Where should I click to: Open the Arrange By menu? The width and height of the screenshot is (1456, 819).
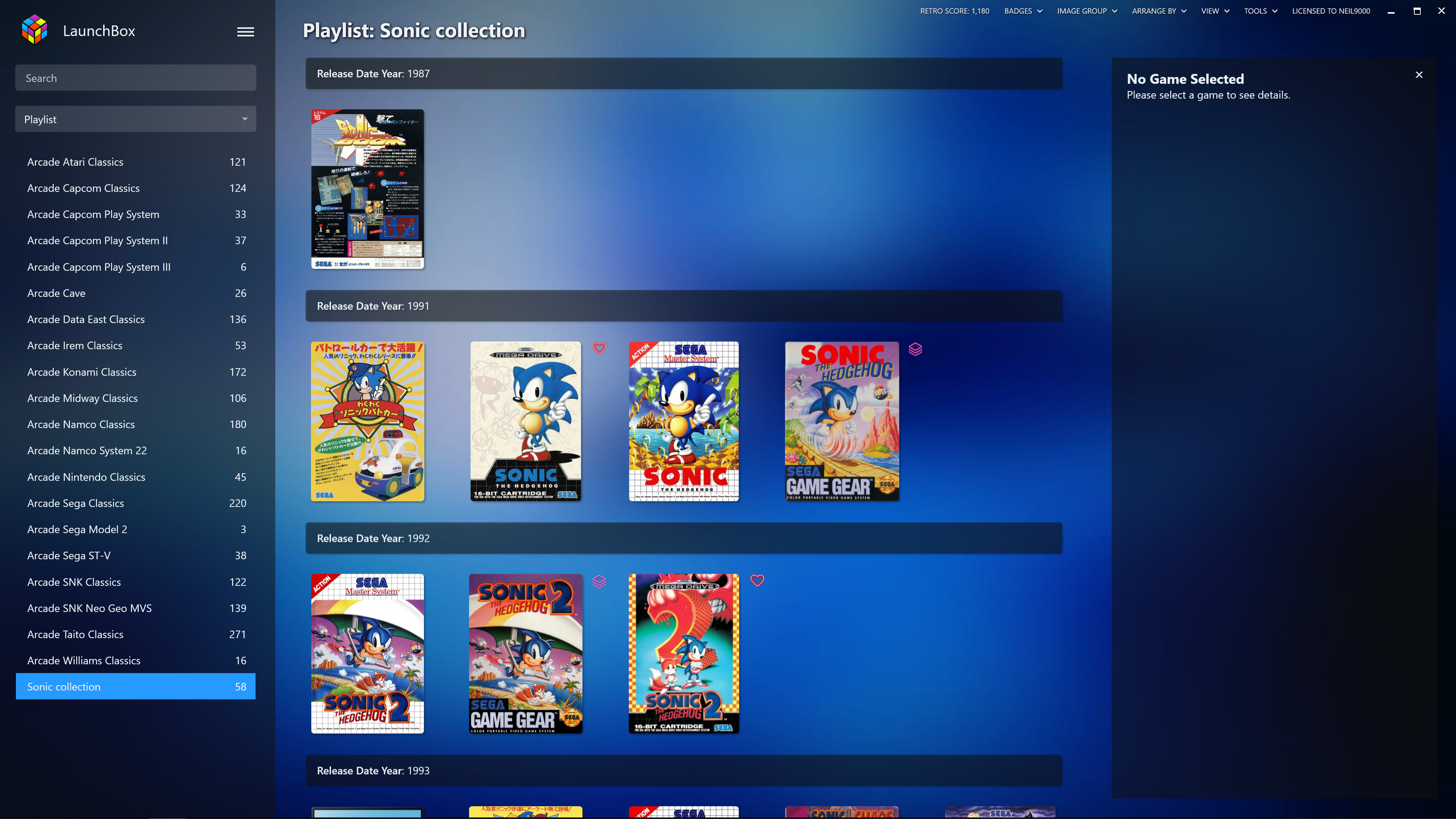[x=1159, y=11]
